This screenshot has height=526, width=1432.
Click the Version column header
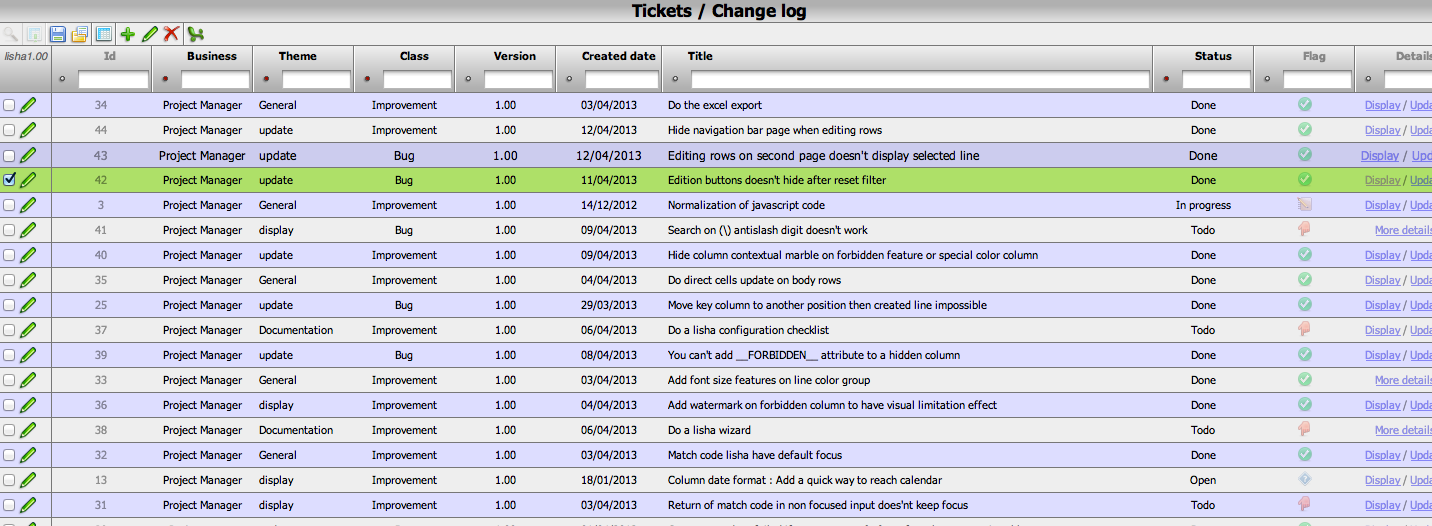click(x=514, y=56)
